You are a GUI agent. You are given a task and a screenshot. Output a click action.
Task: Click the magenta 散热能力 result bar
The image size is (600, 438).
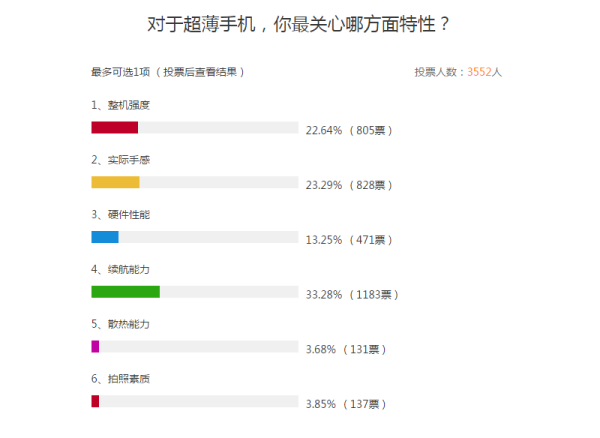click(95, 346)
